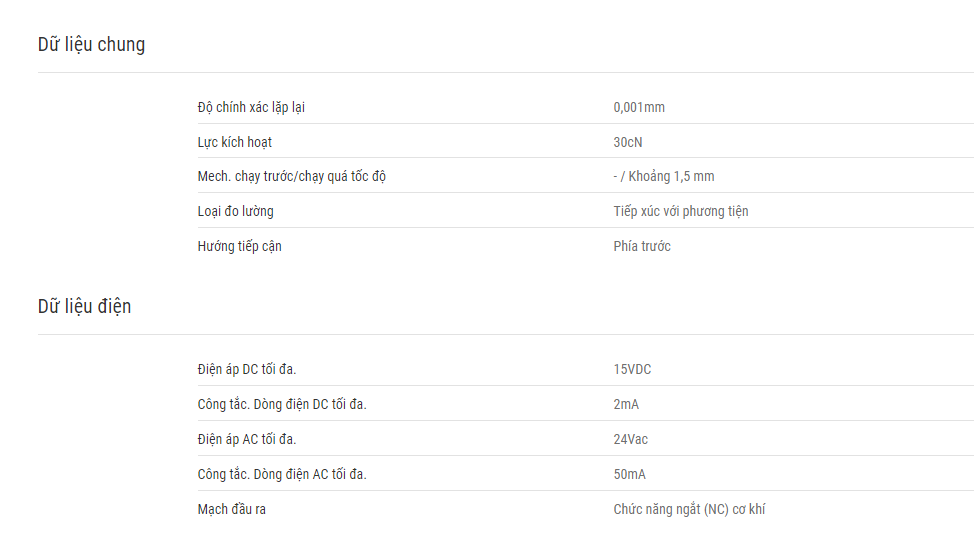Click the 'Phía trước' value
The height and width of the screenshot is (548, 974).
coord(642,246)
